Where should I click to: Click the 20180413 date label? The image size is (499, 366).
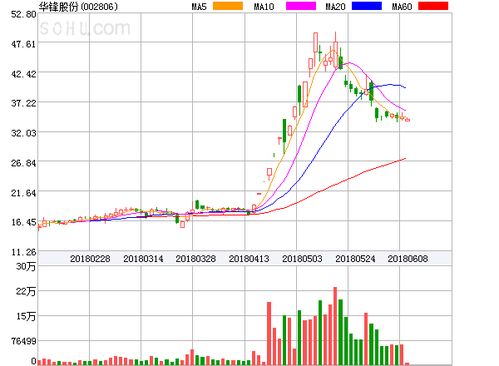tap(249, 259)
